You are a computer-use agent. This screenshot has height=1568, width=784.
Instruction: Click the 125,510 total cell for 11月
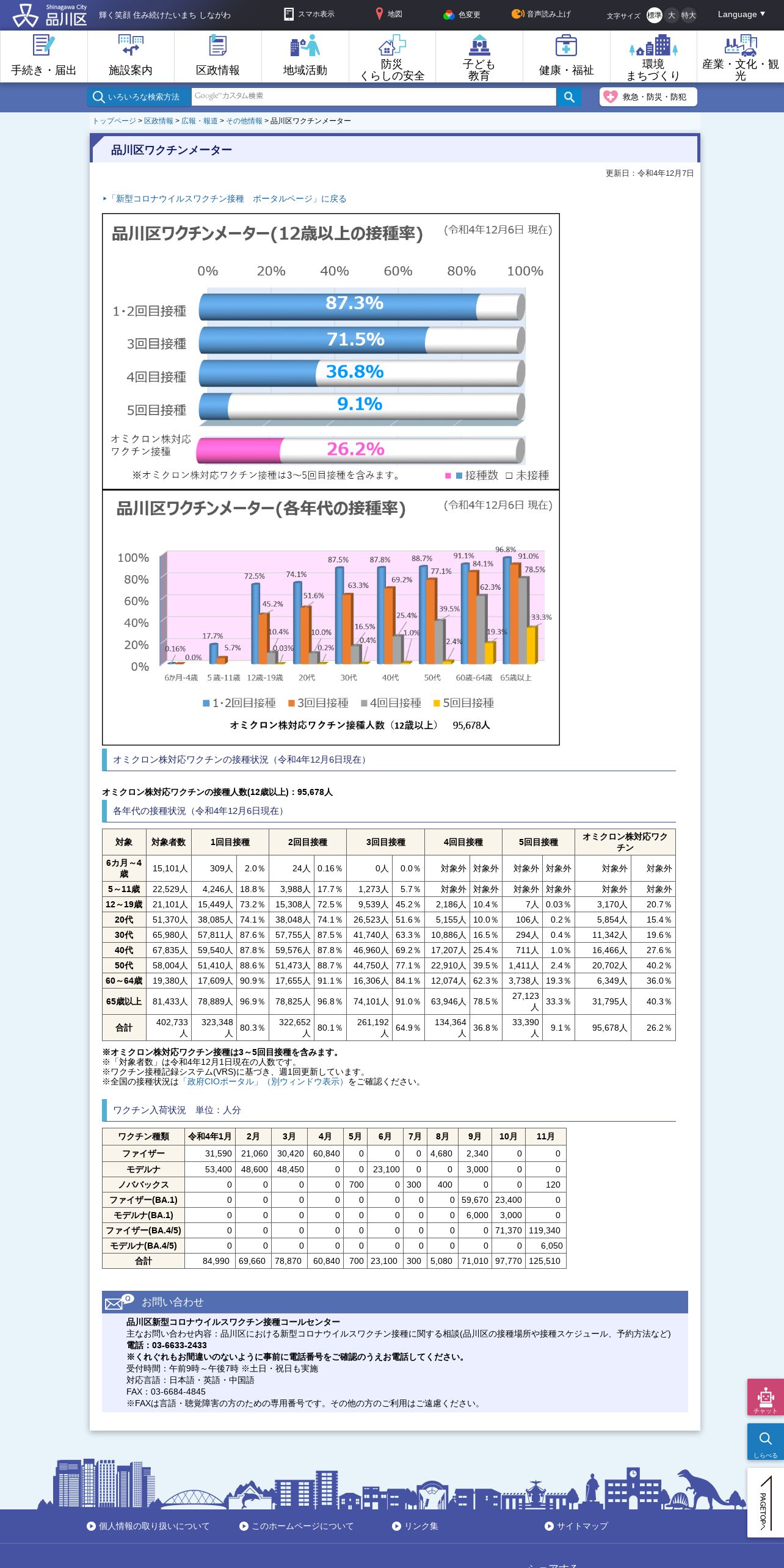click(545, 1261)
